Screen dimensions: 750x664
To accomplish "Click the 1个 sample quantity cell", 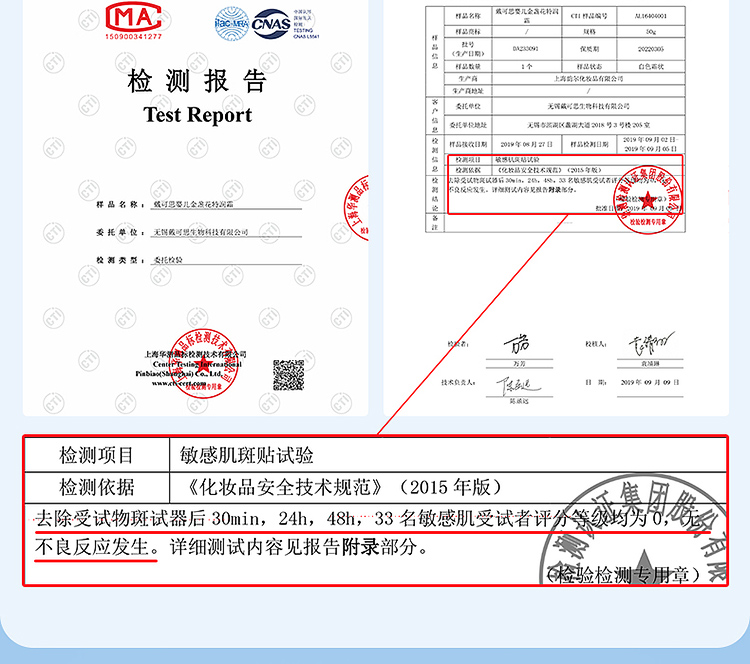I will pos(527,66).
